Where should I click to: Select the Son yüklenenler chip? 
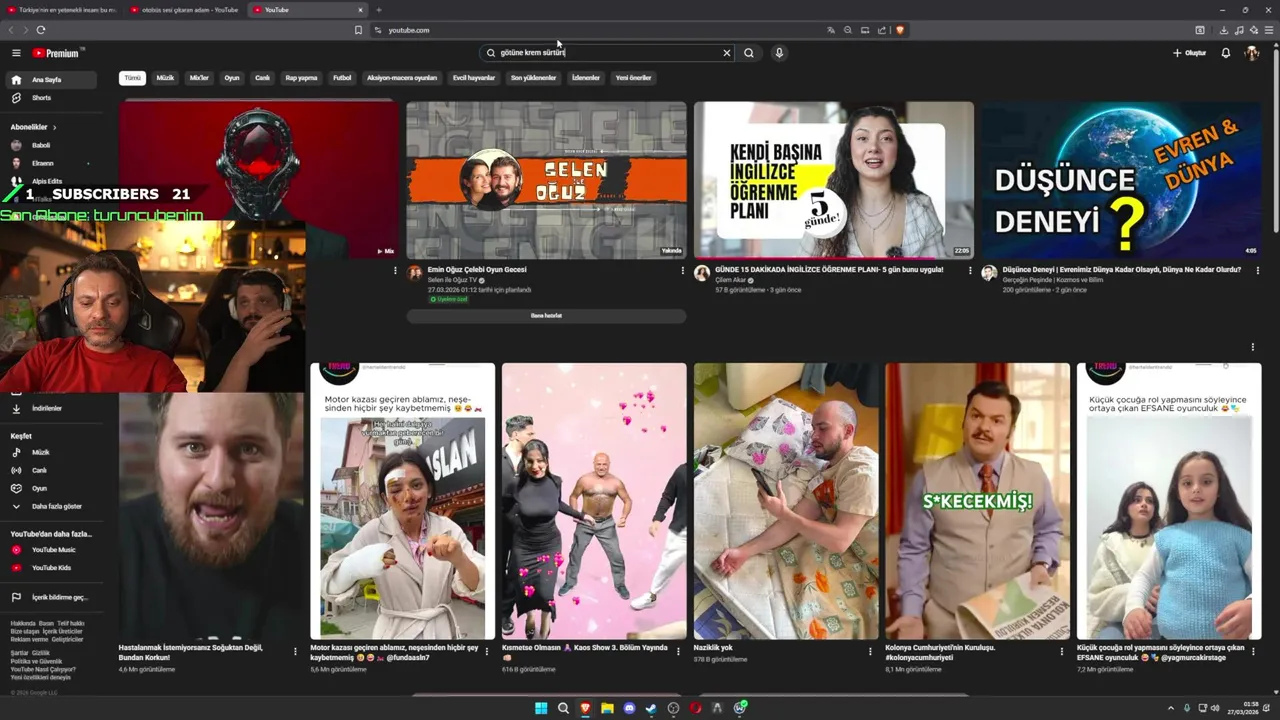click(x=533, y=78)
